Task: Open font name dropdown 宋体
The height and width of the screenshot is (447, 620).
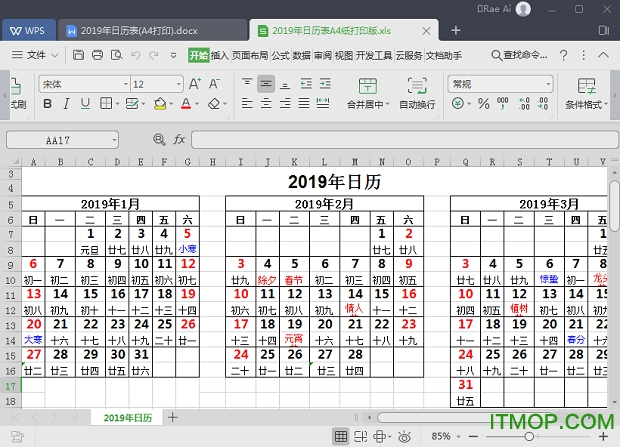Action: 126,84
